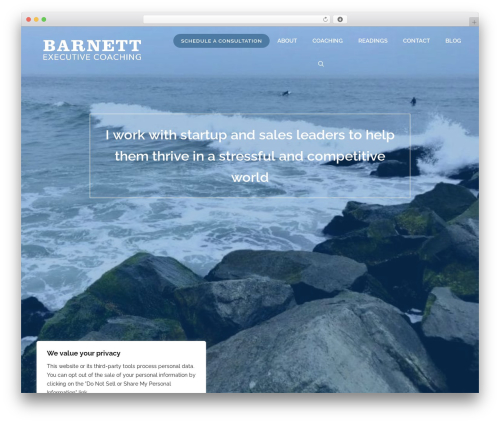Click the browser reload icon

pyautogui.click(x=325, y=20)
